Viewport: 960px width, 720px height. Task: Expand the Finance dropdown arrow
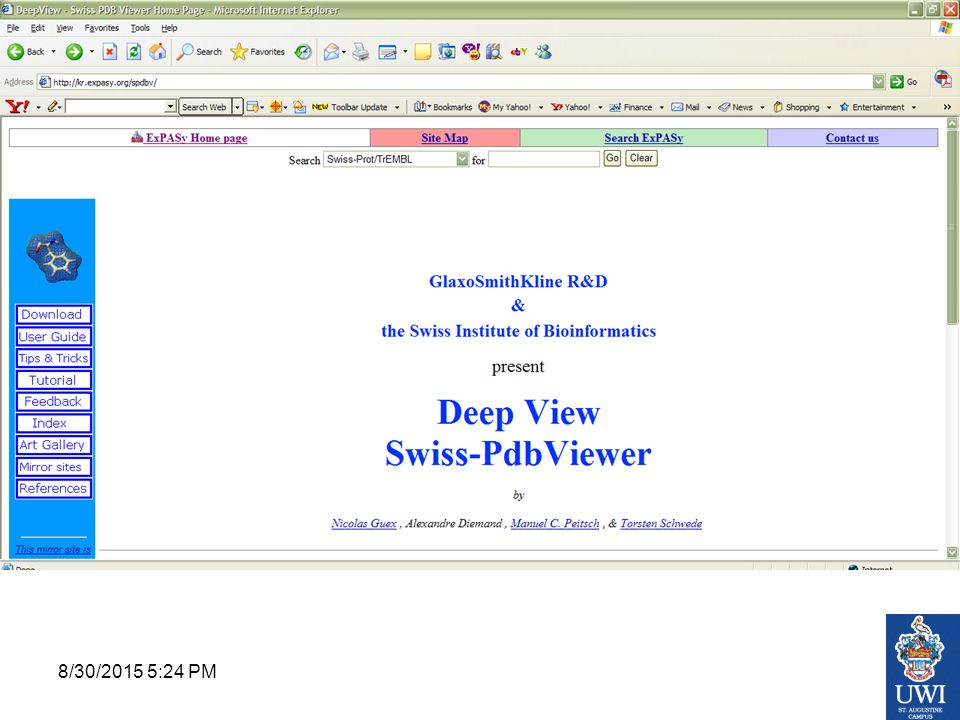click(661, 107)
